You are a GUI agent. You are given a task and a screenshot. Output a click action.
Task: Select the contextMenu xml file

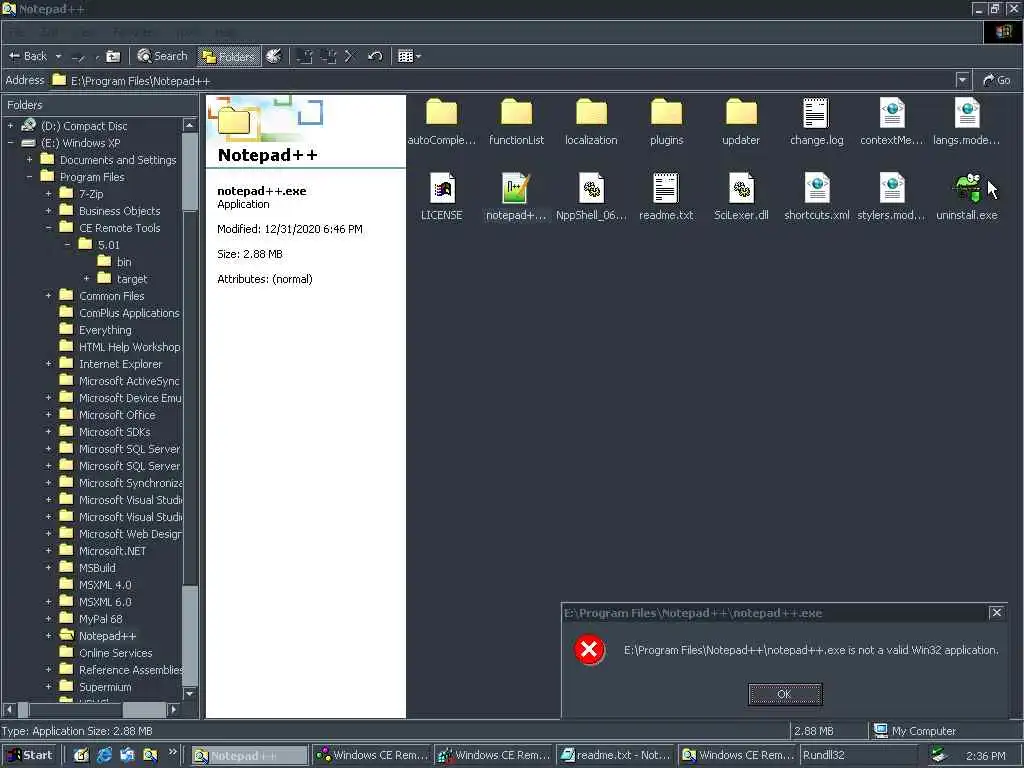891,122
